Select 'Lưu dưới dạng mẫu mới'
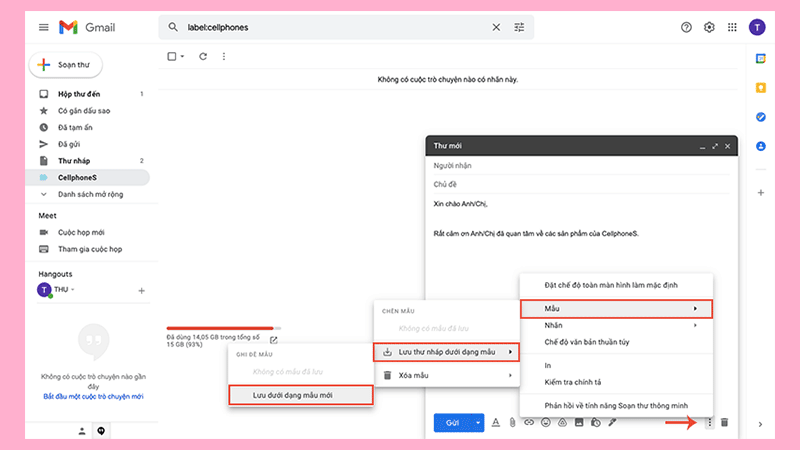Screen dimensions: 800x450 click(300, 394)
